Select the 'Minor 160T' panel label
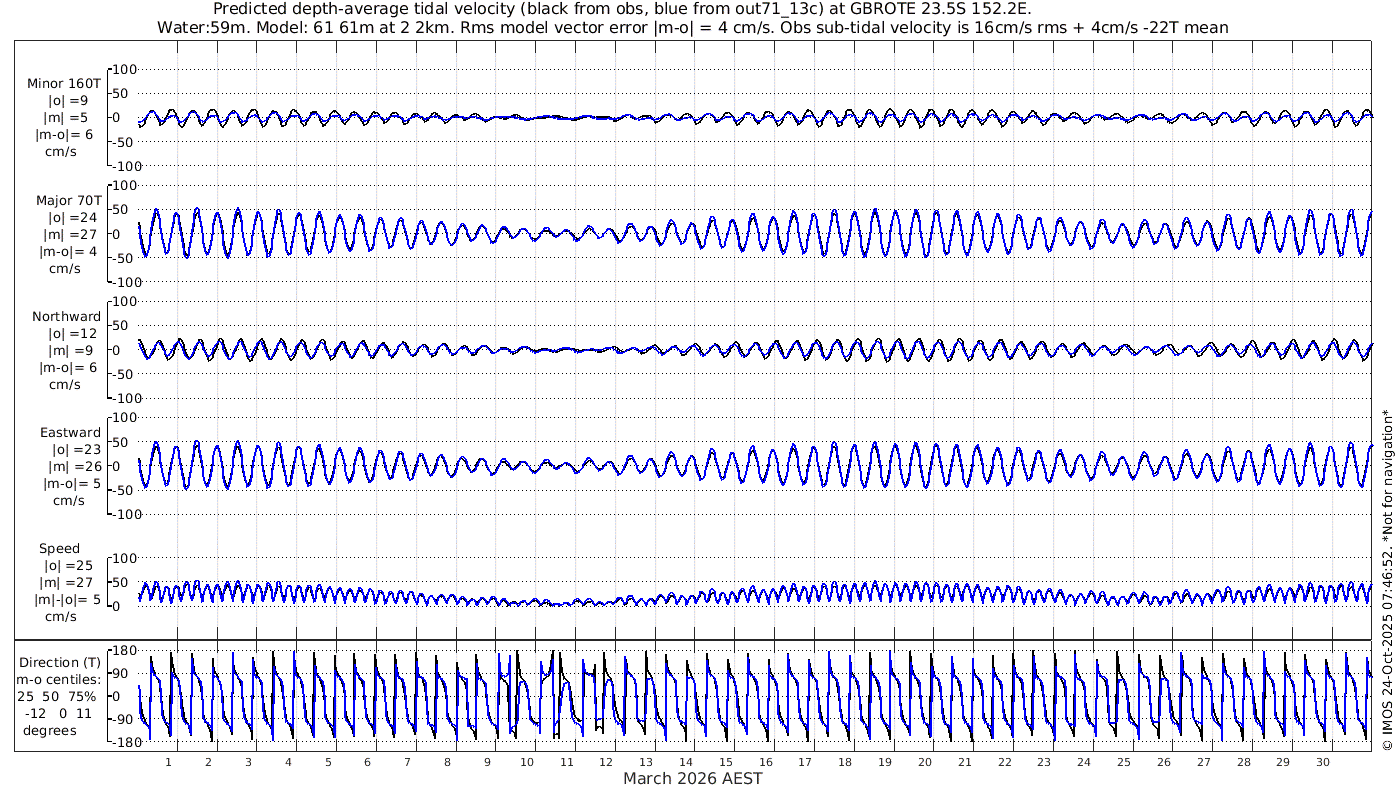The height and width of the screenshot is (800, 1400). click(64, 83)
